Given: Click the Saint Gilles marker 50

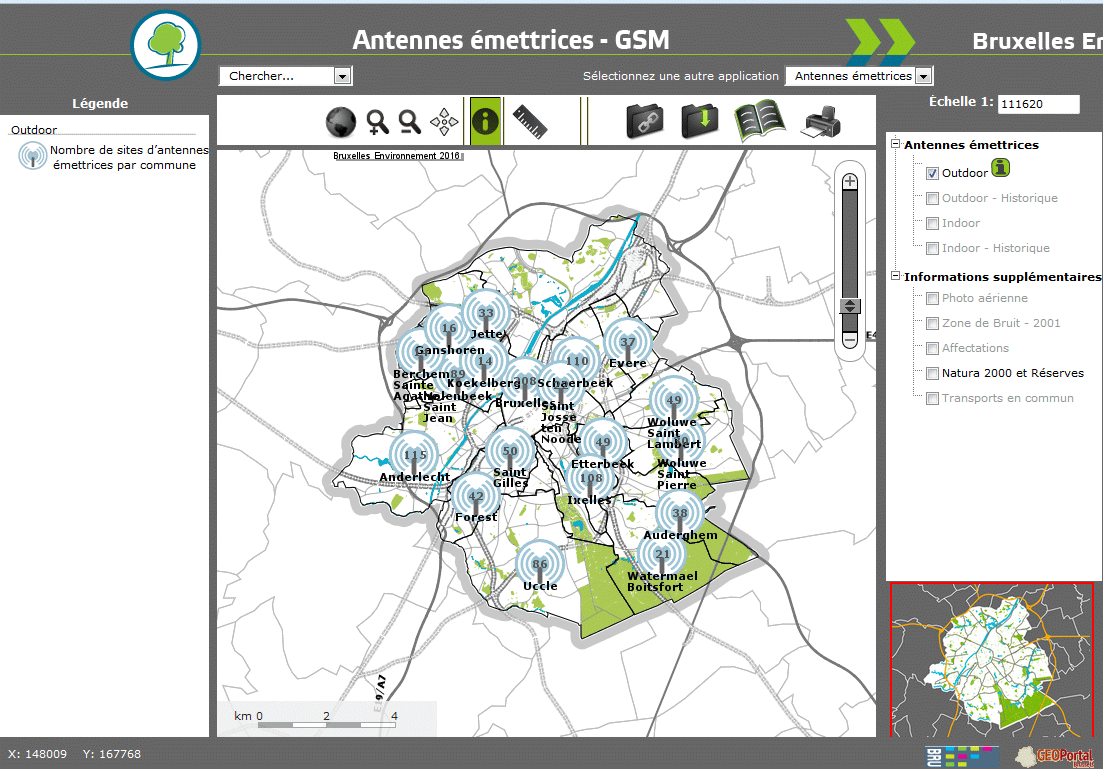Looking at the screenshot, I should pyautogui.click(x=510, y=452).
